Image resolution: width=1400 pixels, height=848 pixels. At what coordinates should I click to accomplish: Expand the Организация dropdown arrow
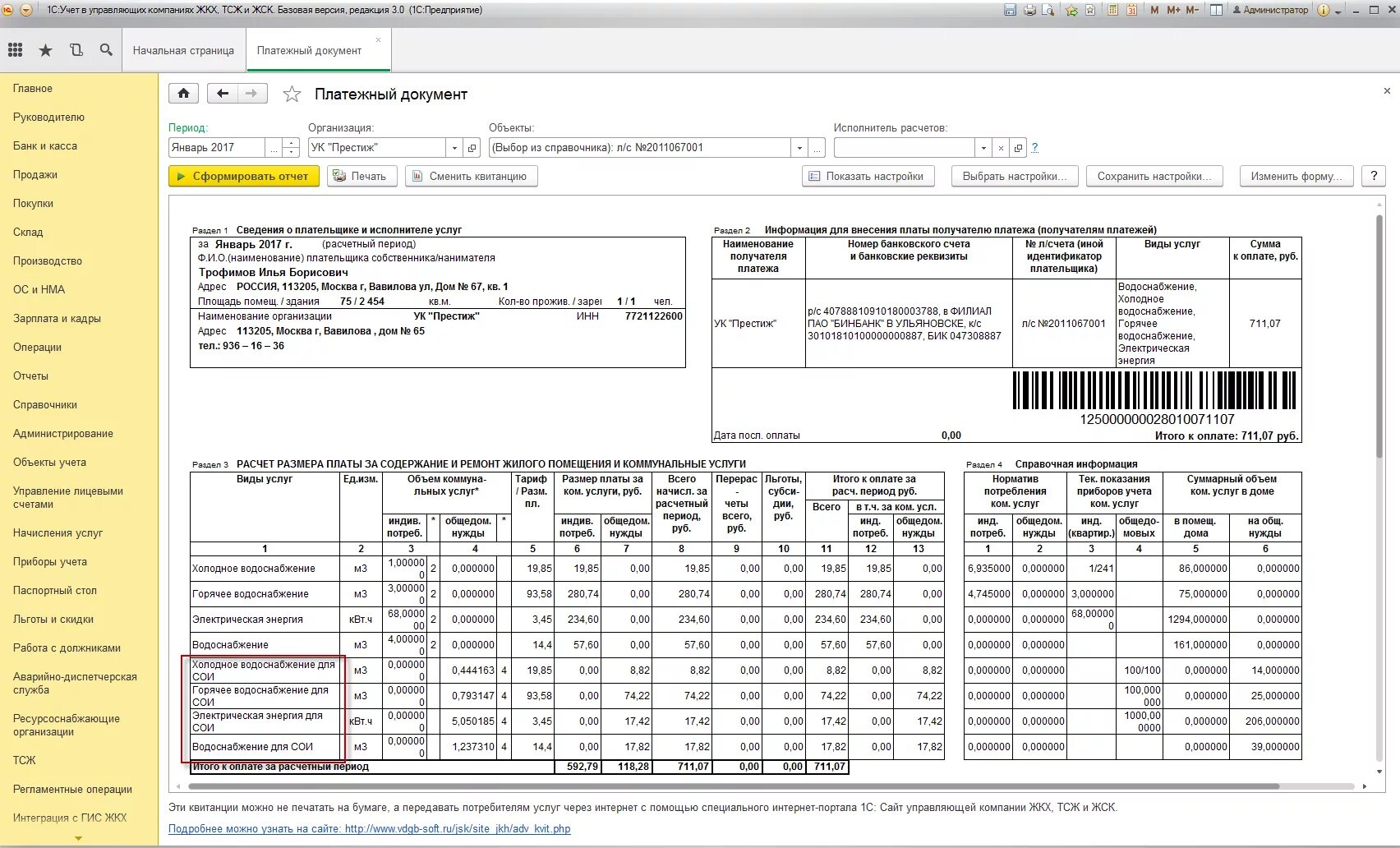[455, 148]
